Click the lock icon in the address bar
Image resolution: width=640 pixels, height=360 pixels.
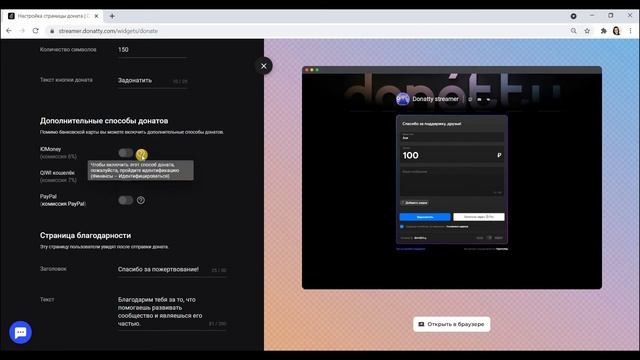[52, 31]
